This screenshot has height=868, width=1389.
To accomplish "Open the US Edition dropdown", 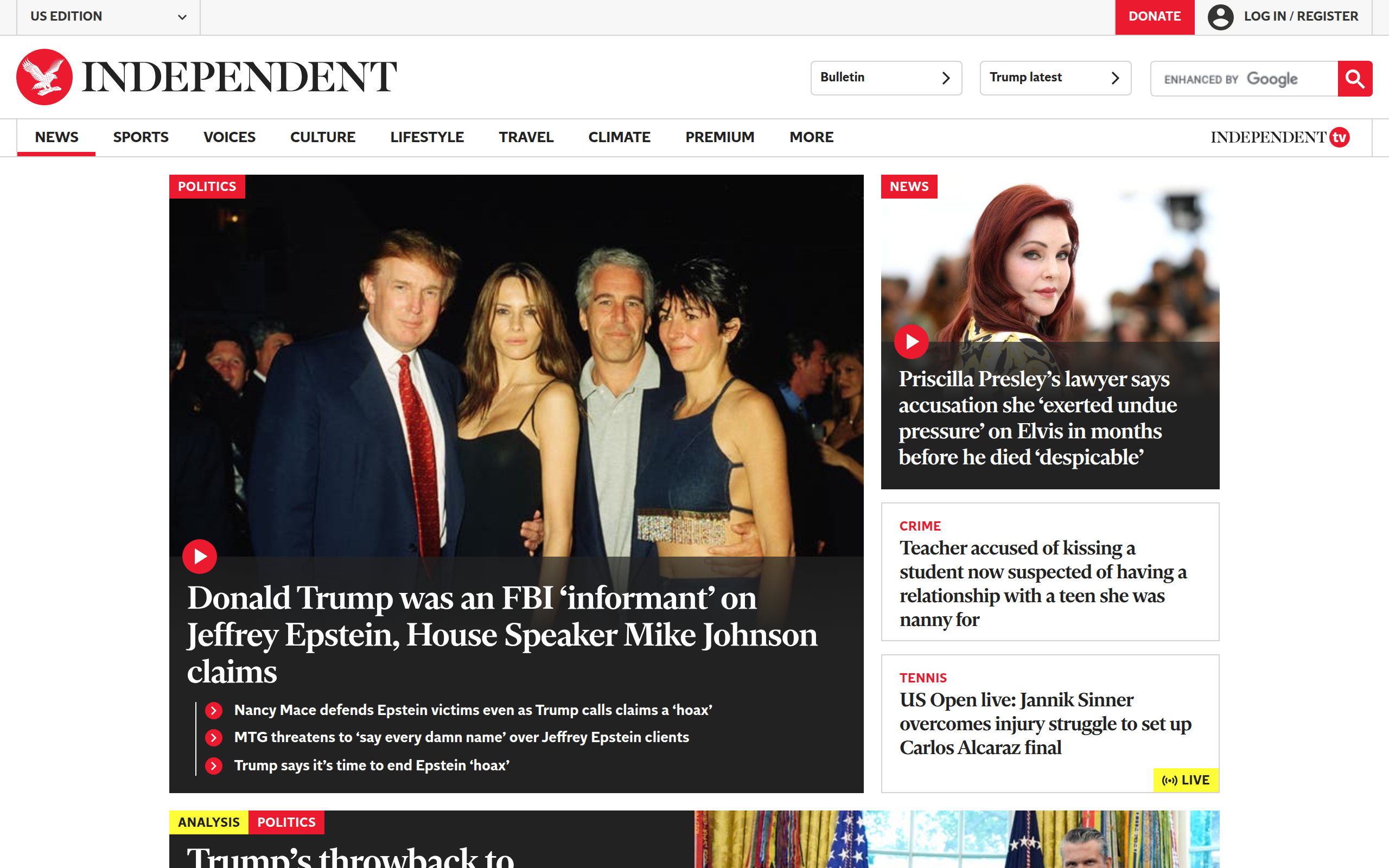I will click(x=109, y=17).
